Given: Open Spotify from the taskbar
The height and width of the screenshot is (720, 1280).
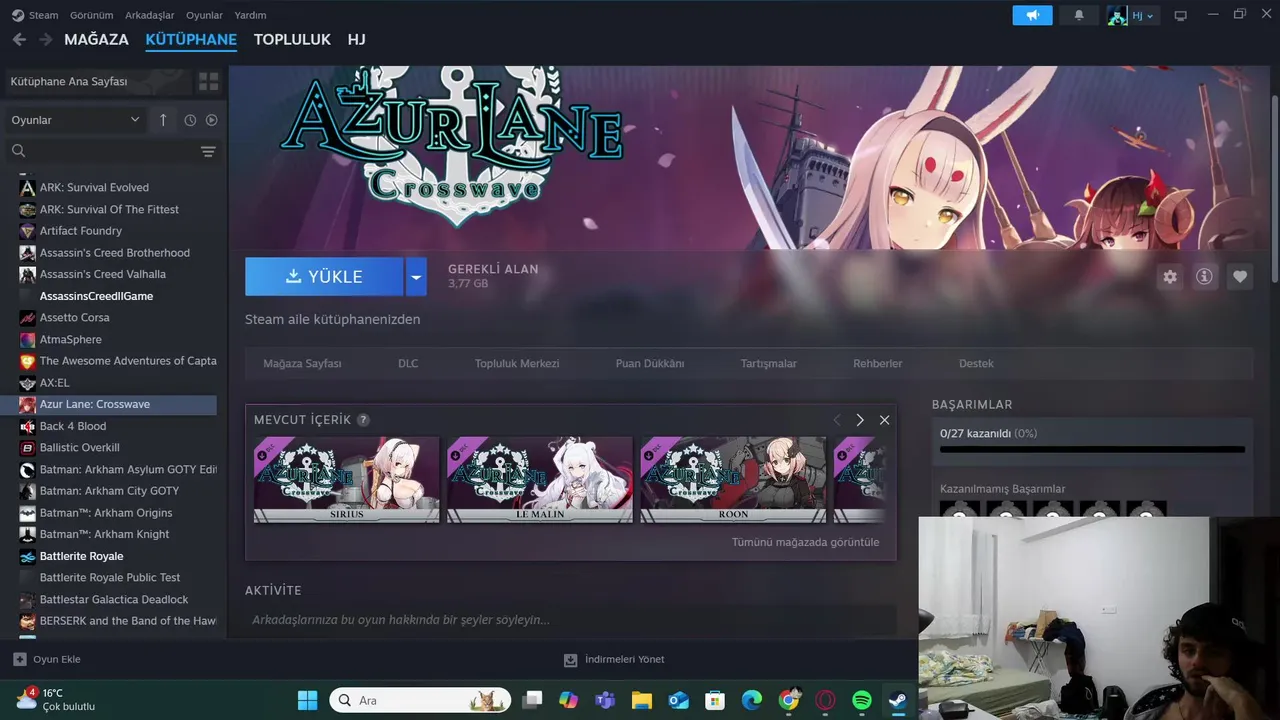Looking at the screenshot, I should coord(862,700).
